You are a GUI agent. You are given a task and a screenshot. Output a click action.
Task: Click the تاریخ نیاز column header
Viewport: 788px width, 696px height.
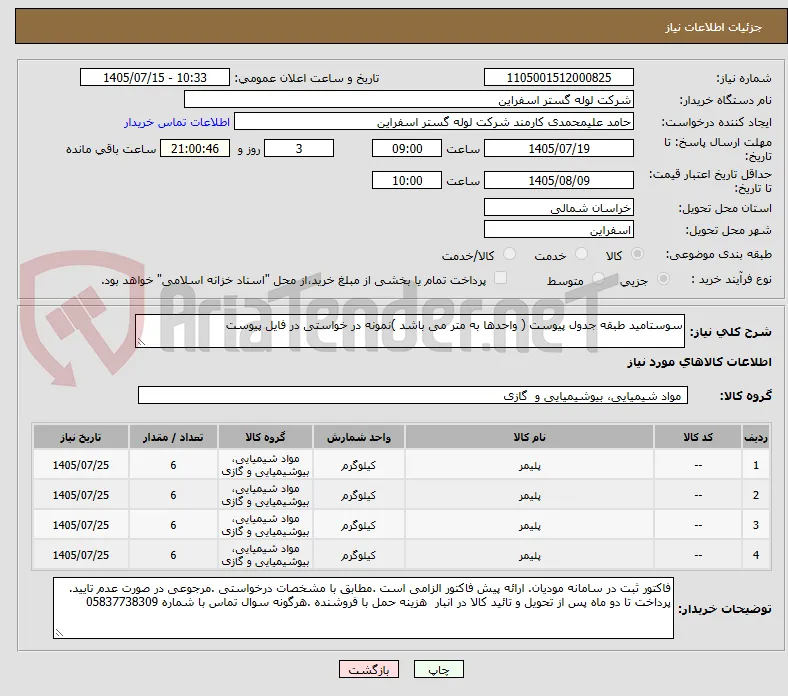pos(81,437)
